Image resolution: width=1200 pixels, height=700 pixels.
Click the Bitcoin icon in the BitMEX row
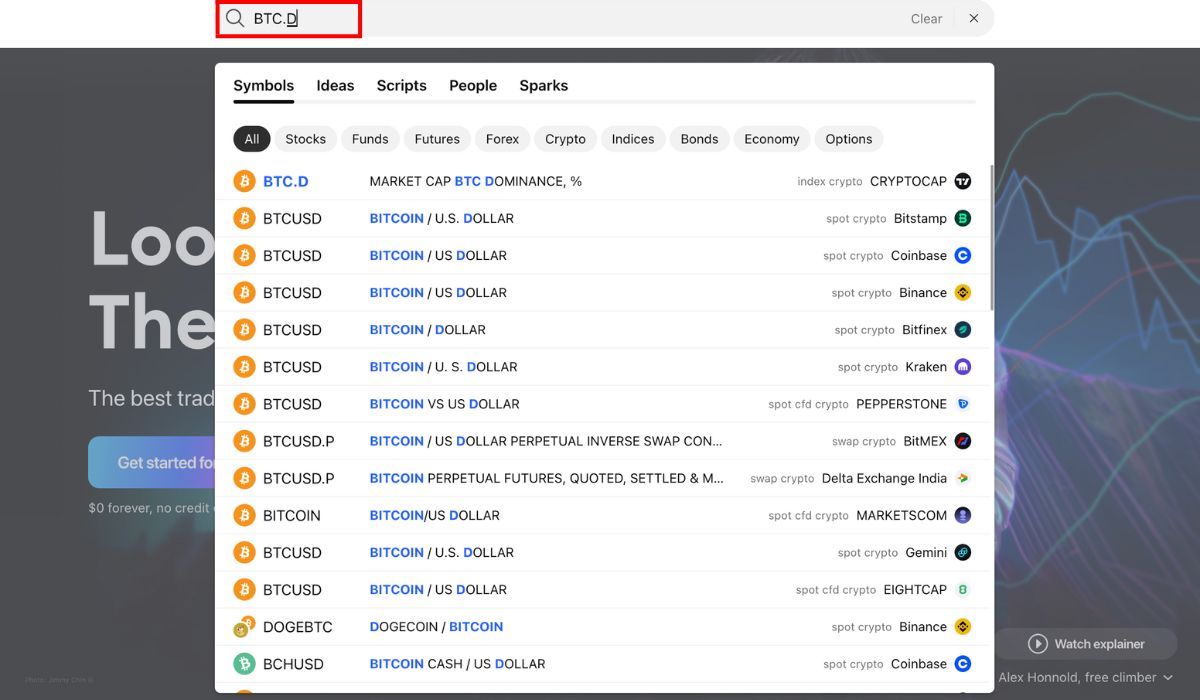[244, 441]
